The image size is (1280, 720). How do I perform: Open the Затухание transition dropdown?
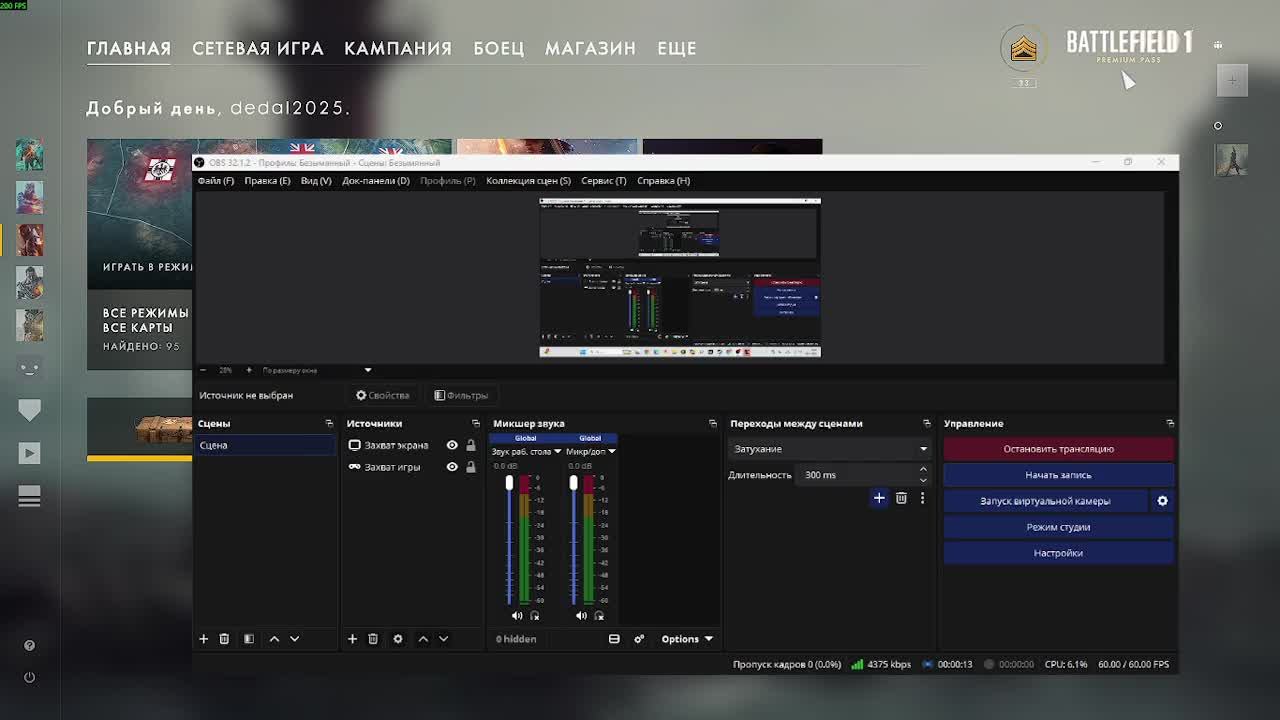[830, 449]
